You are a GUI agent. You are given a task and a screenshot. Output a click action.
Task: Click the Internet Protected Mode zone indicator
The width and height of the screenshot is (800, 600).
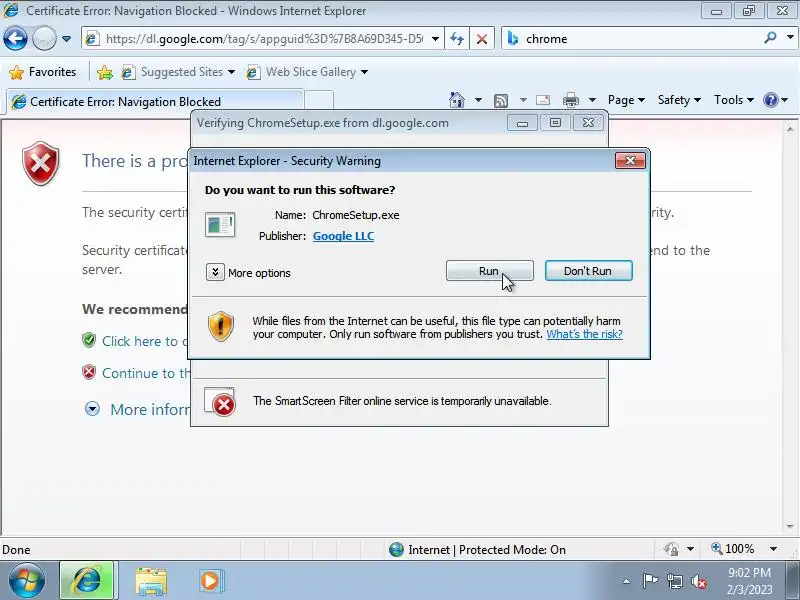477,549
